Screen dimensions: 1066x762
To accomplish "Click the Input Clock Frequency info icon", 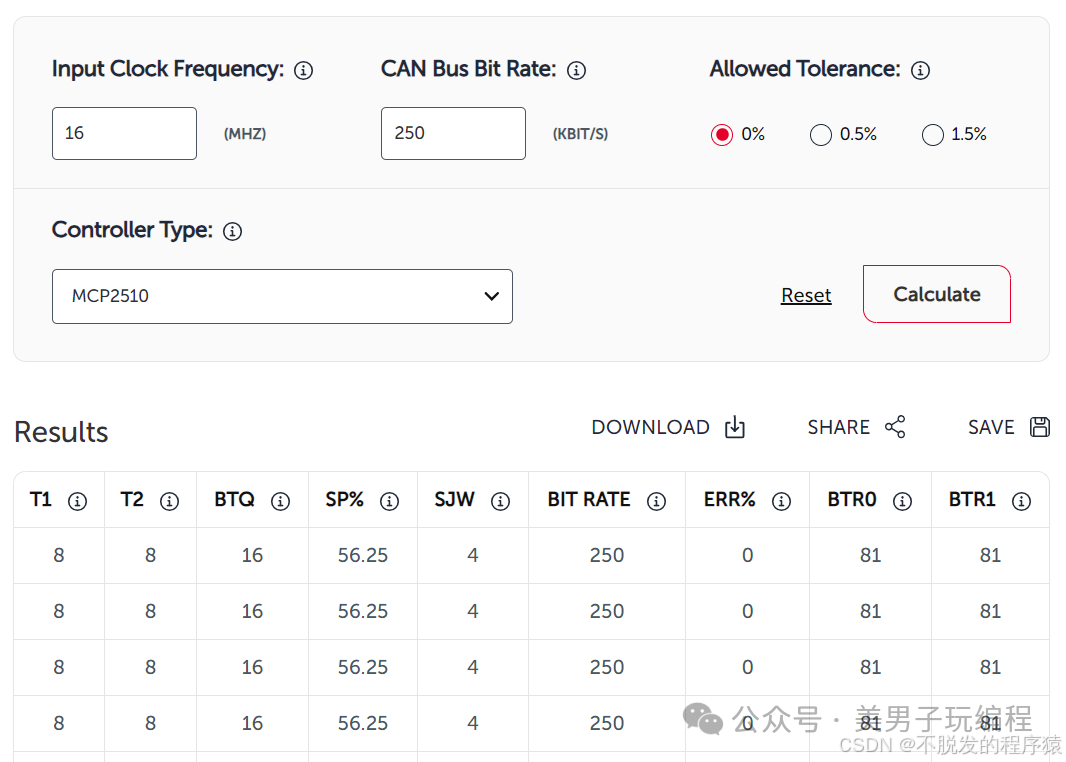I will 303,70.
